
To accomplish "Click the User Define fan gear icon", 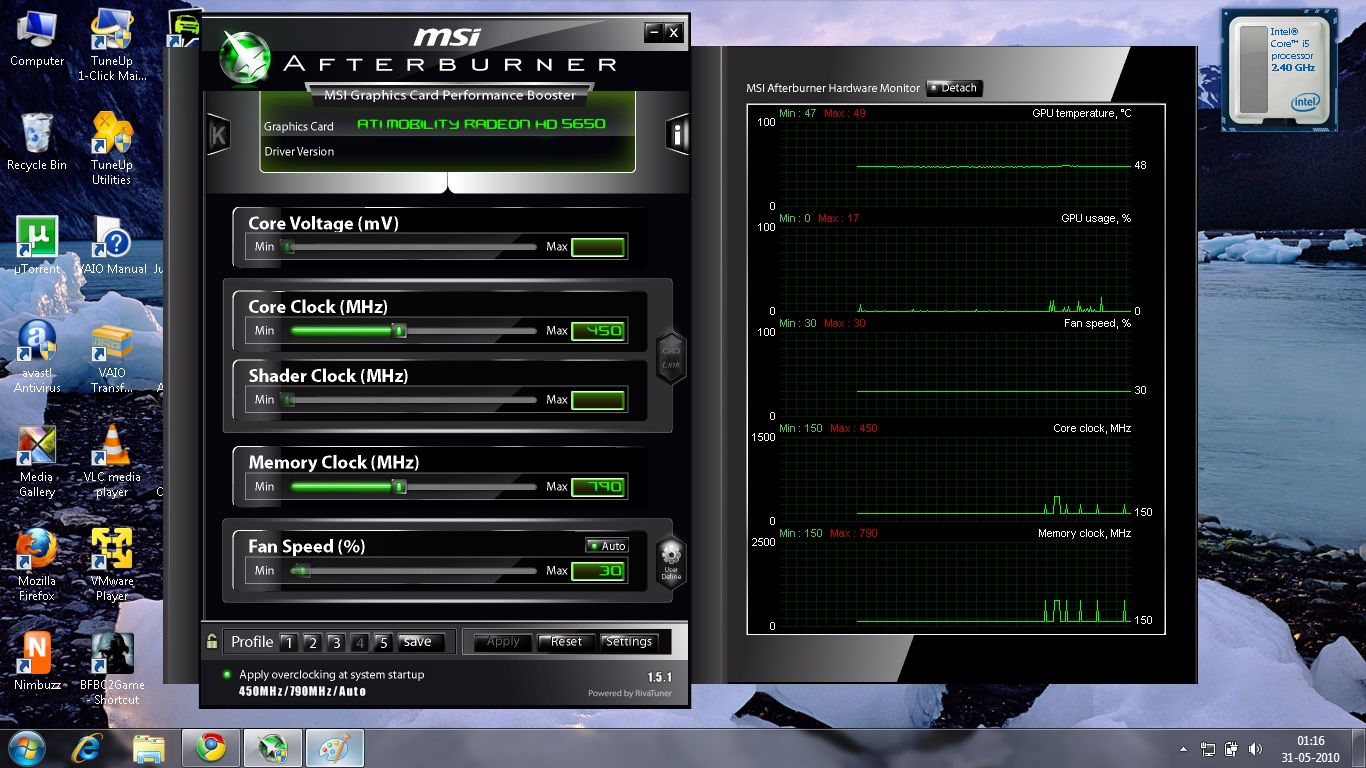I will tap(671, 560).
